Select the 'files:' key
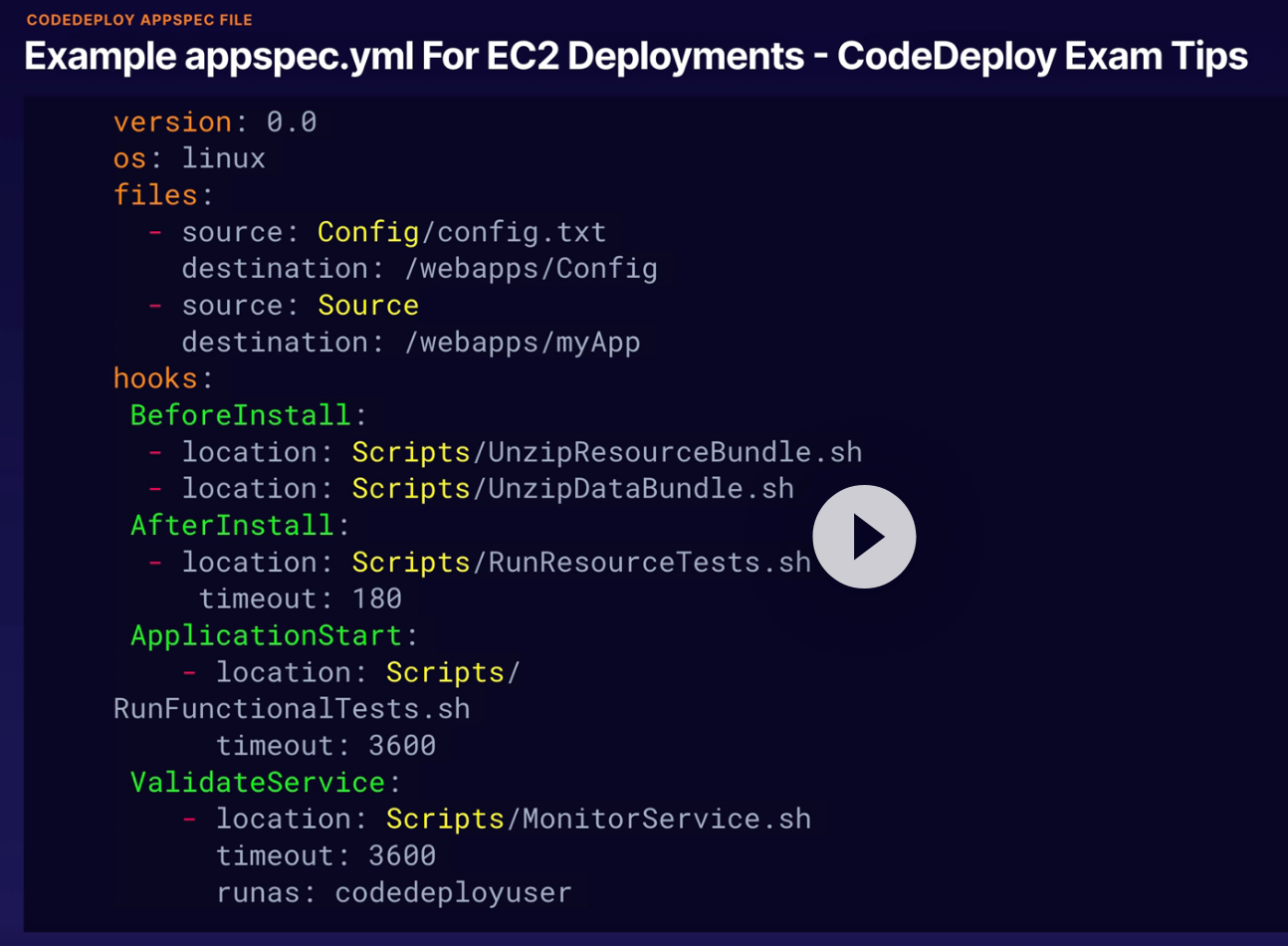The image size is (1288, 946). [163, 195]
